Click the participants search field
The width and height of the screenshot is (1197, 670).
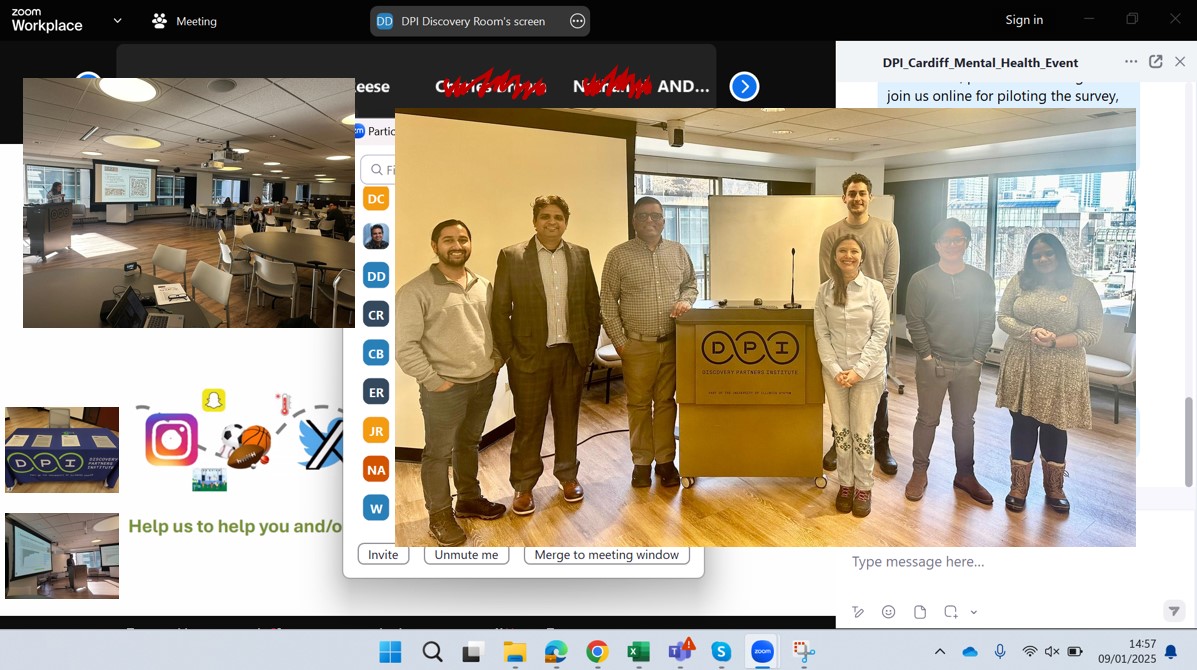pos(380,169)
